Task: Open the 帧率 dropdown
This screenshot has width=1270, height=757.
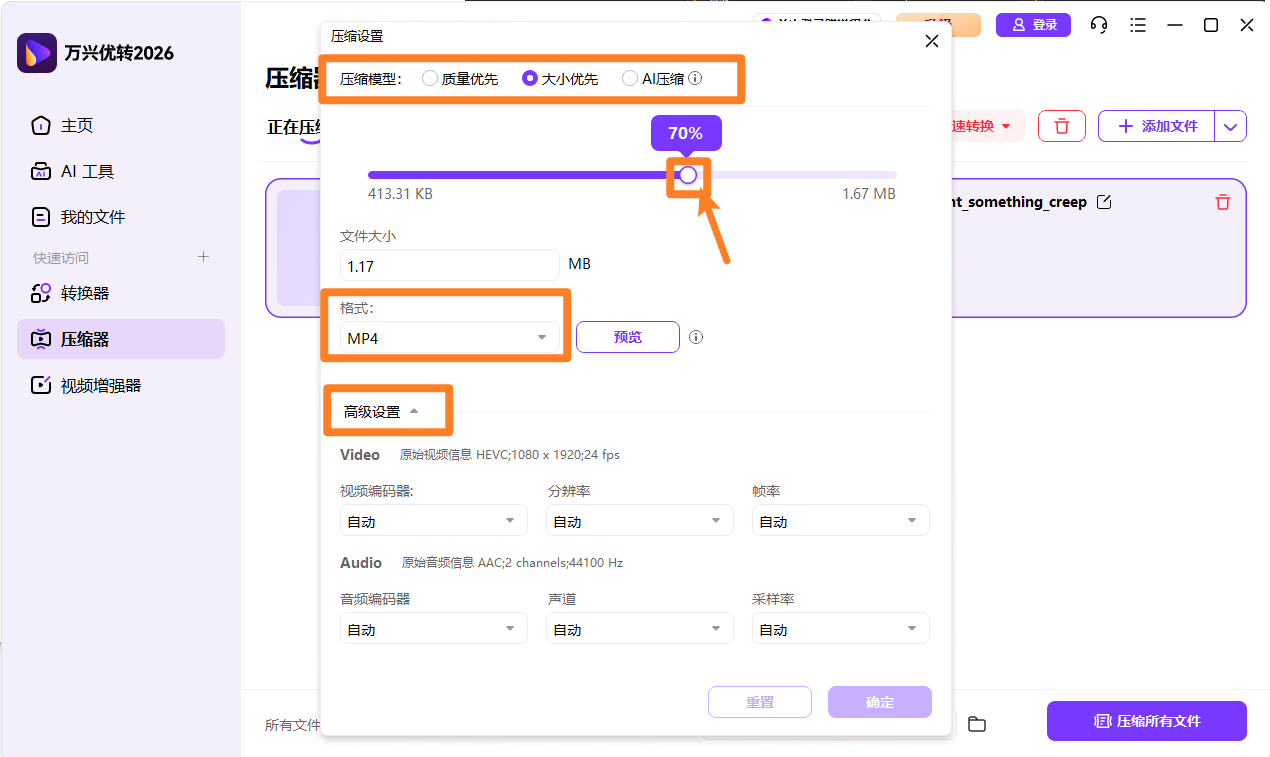Action: 841,521
